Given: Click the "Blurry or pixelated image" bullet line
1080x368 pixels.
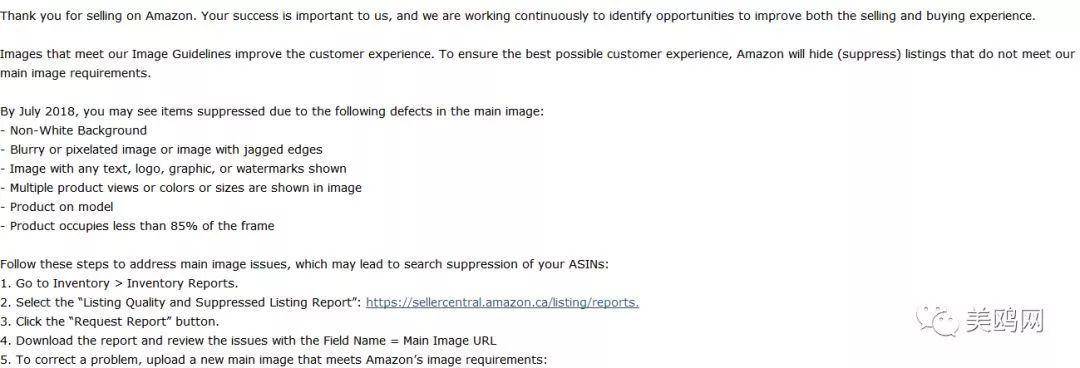Looking at the screenshot, I should [161, 149].
